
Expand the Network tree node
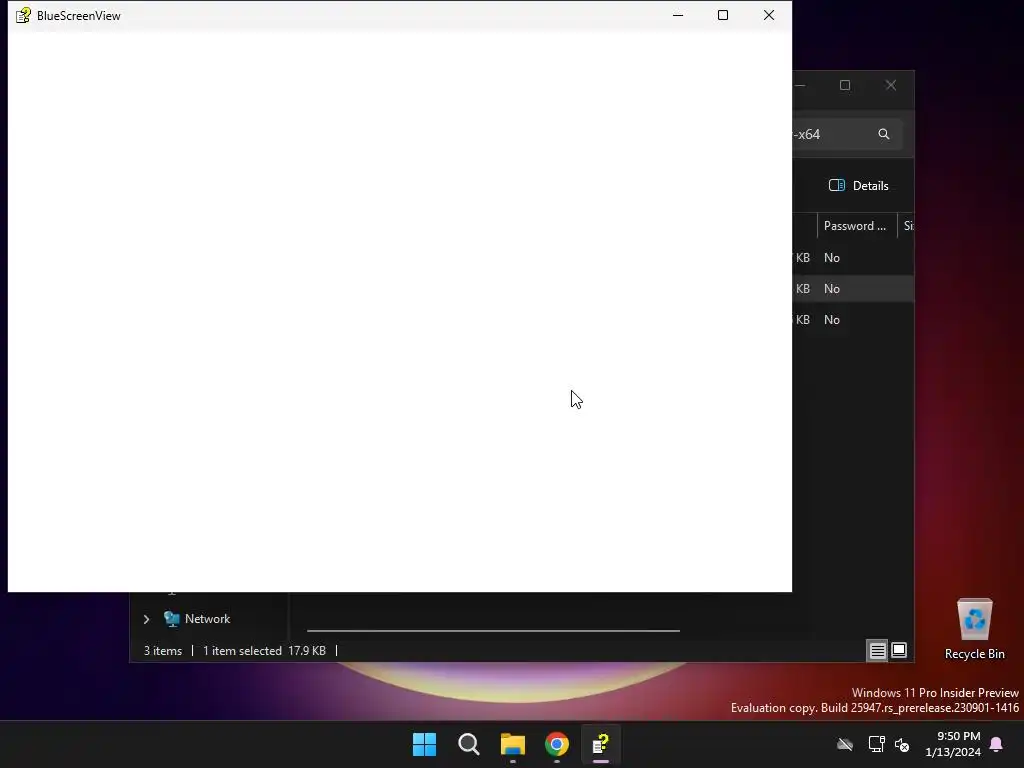click(146, 619)
